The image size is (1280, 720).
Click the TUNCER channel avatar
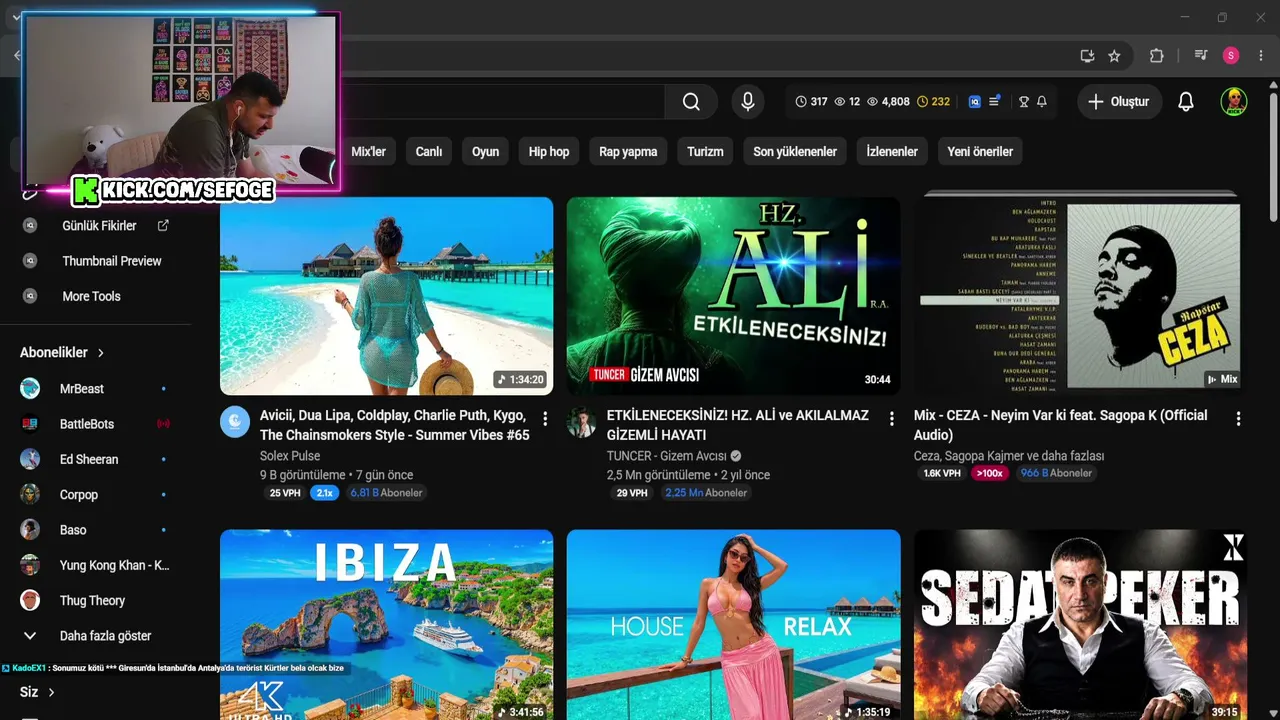[x=582, y=422]
